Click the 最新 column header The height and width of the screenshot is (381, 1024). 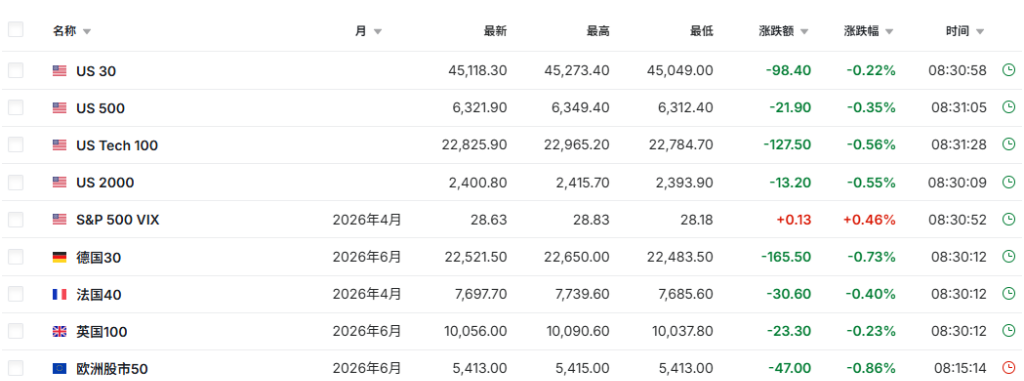coord(495,31)
